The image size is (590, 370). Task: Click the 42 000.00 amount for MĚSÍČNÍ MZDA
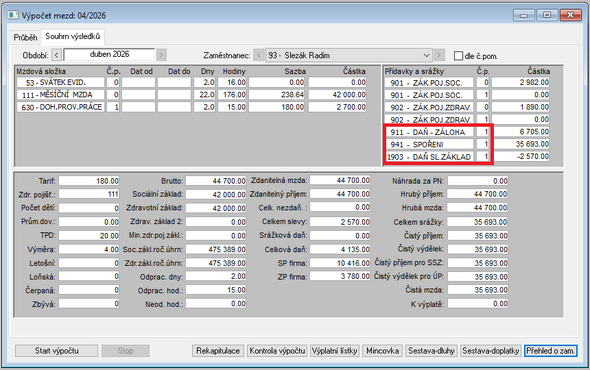click(x=338, y=95)
